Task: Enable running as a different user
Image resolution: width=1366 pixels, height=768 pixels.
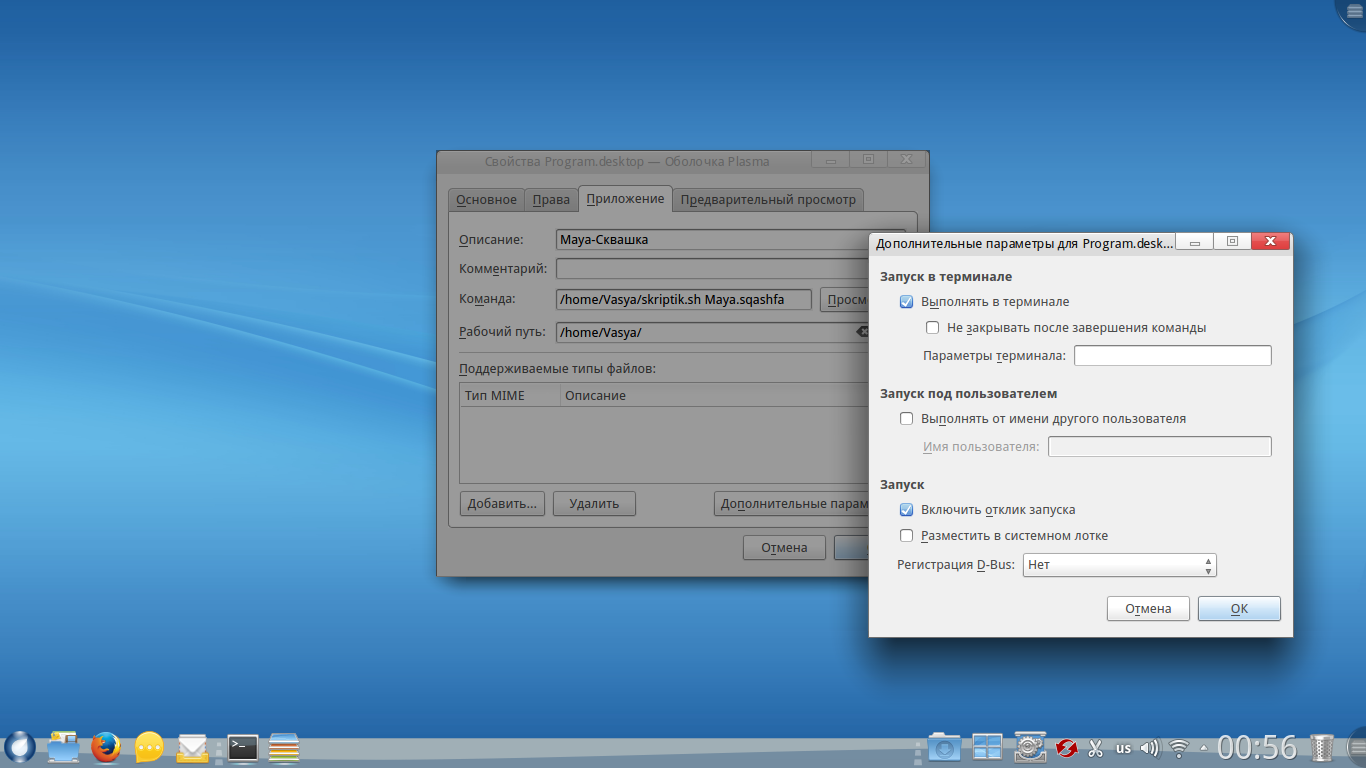Action: (907, 419)
